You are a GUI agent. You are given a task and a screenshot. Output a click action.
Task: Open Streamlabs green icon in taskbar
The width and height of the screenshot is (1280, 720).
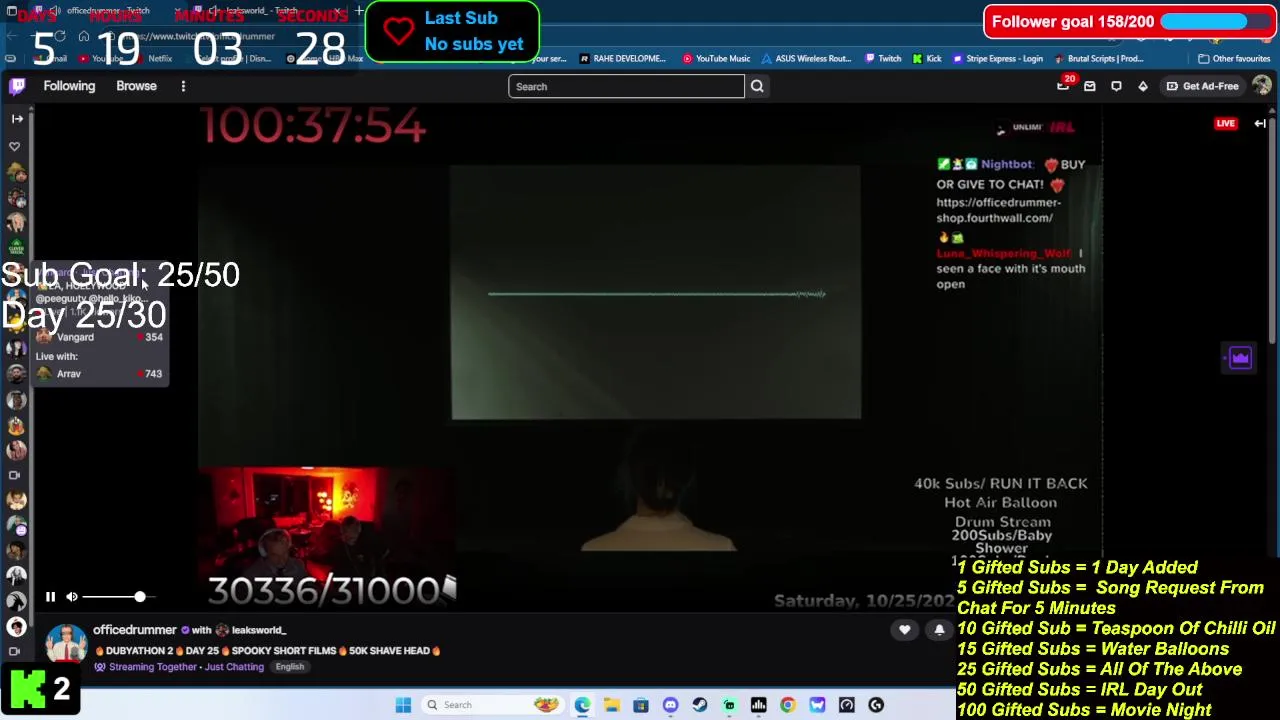(x=729, y=705)
